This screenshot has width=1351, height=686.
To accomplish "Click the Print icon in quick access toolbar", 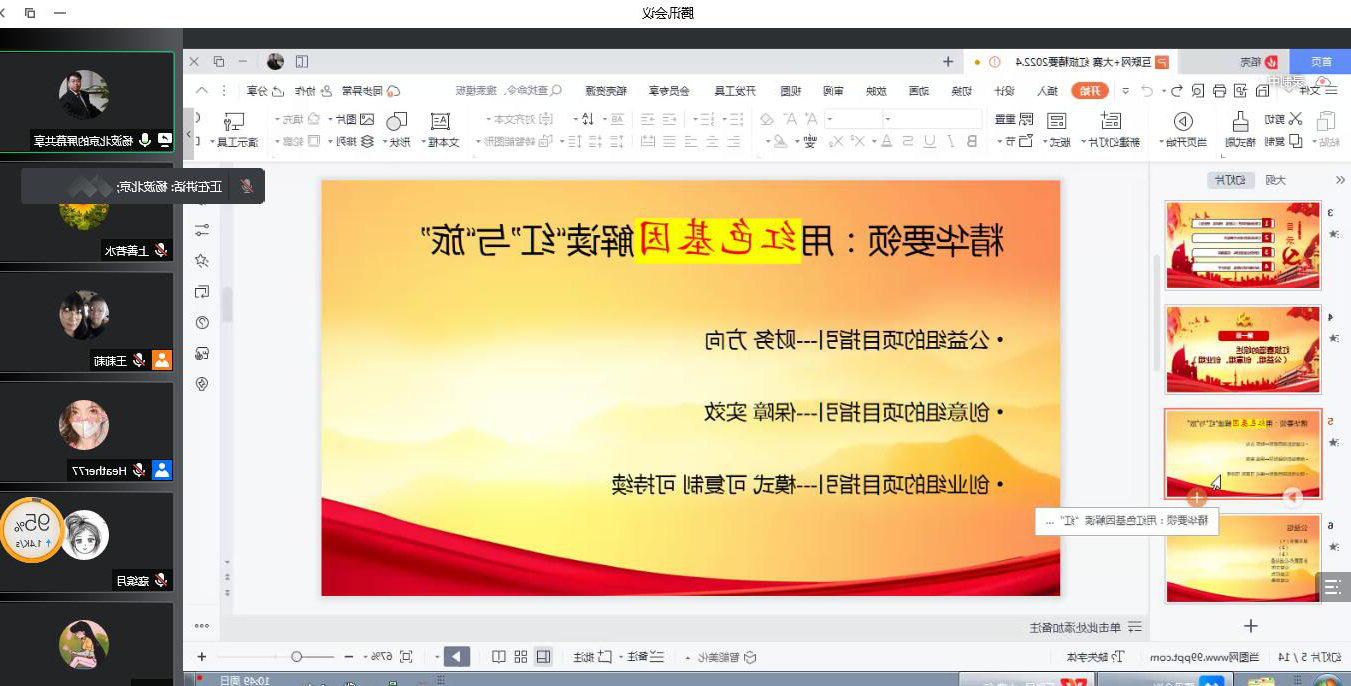I will (x=1219, y=91).
